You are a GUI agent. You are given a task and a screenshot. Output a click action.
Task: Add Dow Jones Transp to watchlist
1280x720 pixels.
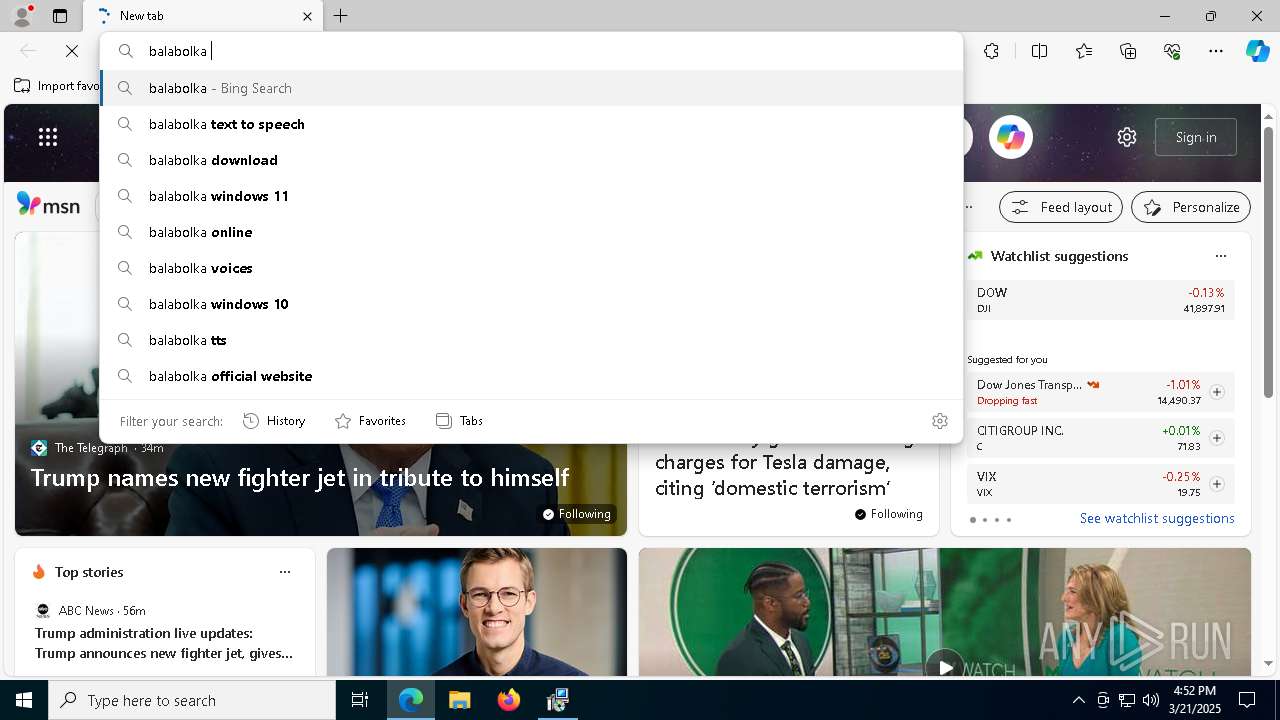coord(1216,392)
